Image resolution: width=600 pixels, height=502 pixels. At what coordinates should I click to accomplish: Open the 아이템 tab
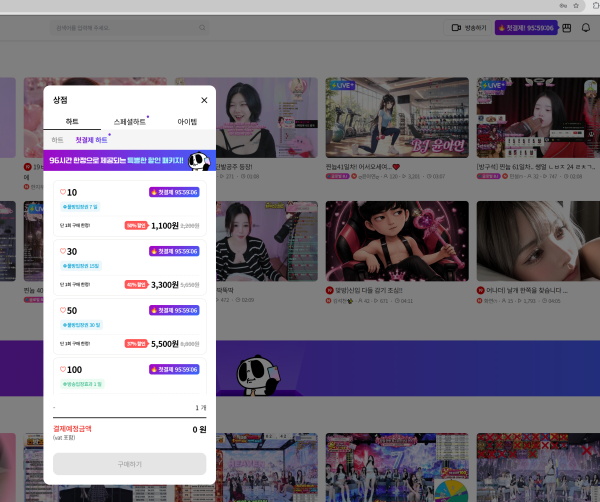[187, 121]
